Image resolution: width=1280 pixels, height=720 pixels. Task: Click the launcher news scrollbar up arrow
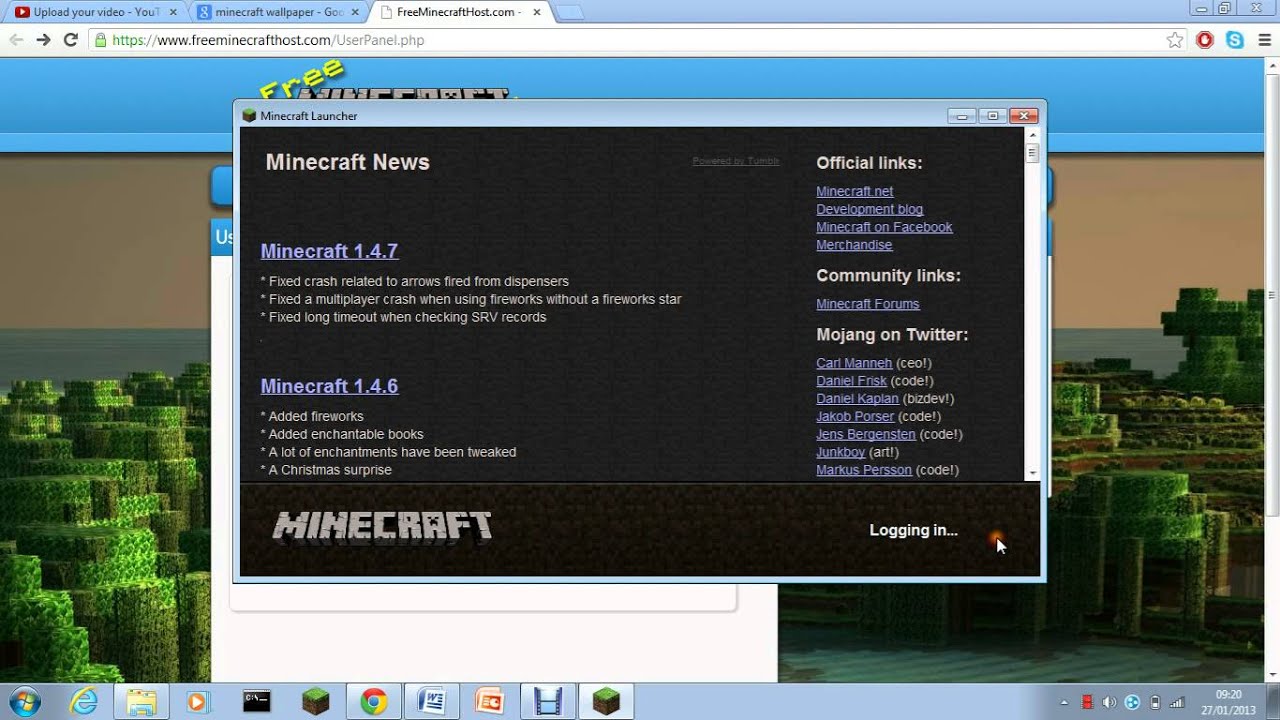coord(1032,135)
